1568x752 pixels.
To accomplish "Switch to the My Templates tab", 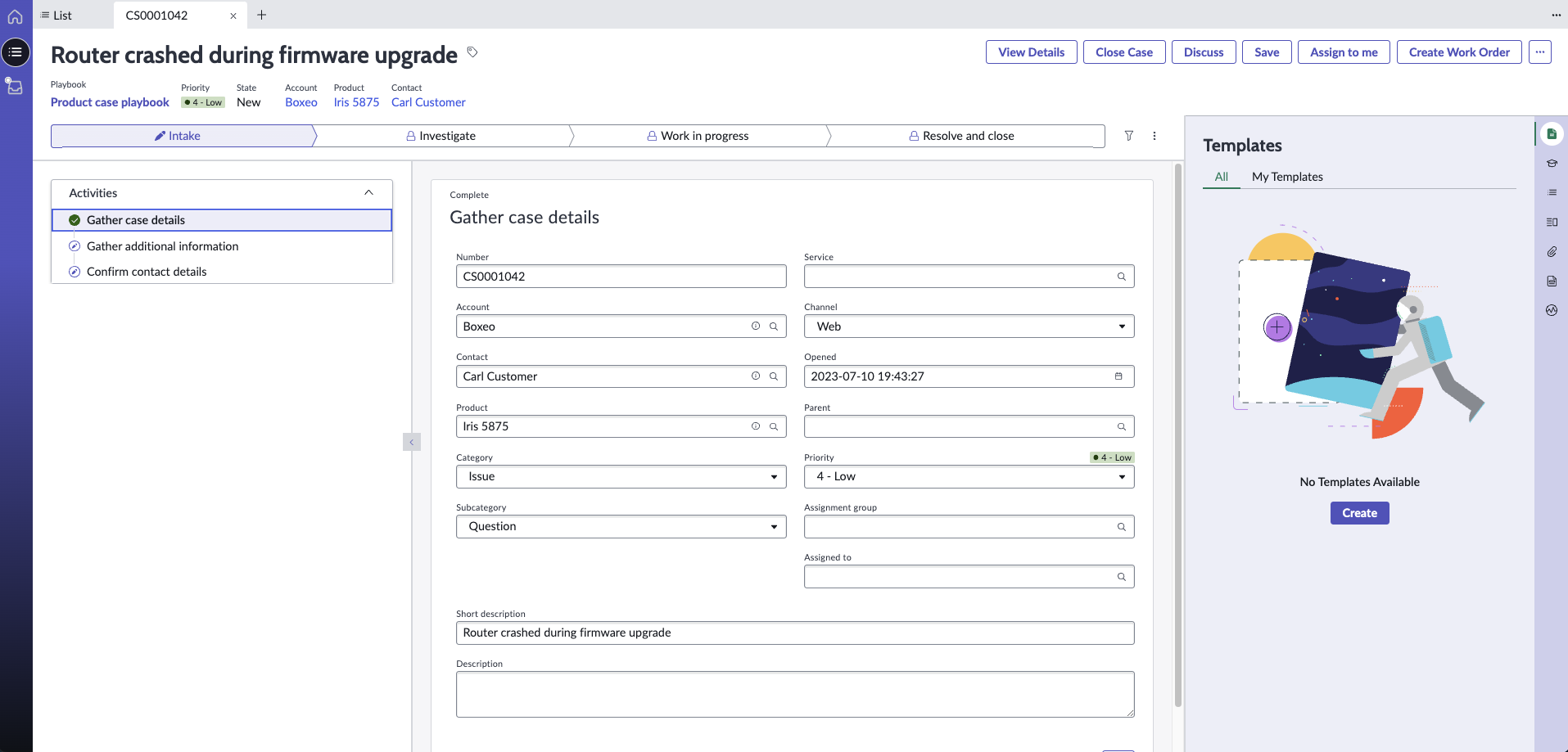I will [x=1287, y=176].
